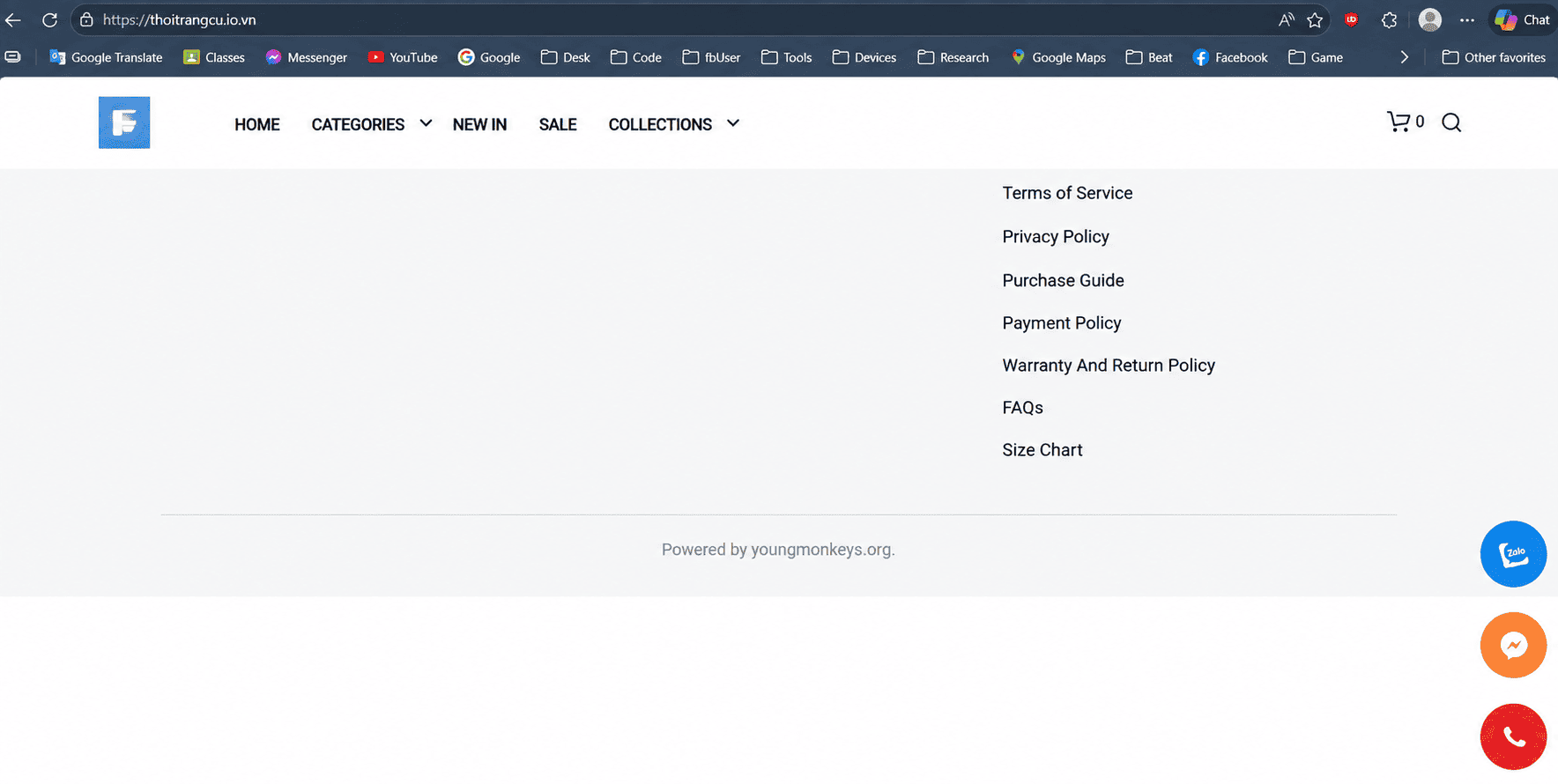Open the Warranty And Return Policy link

click(x=1109, y=366)
